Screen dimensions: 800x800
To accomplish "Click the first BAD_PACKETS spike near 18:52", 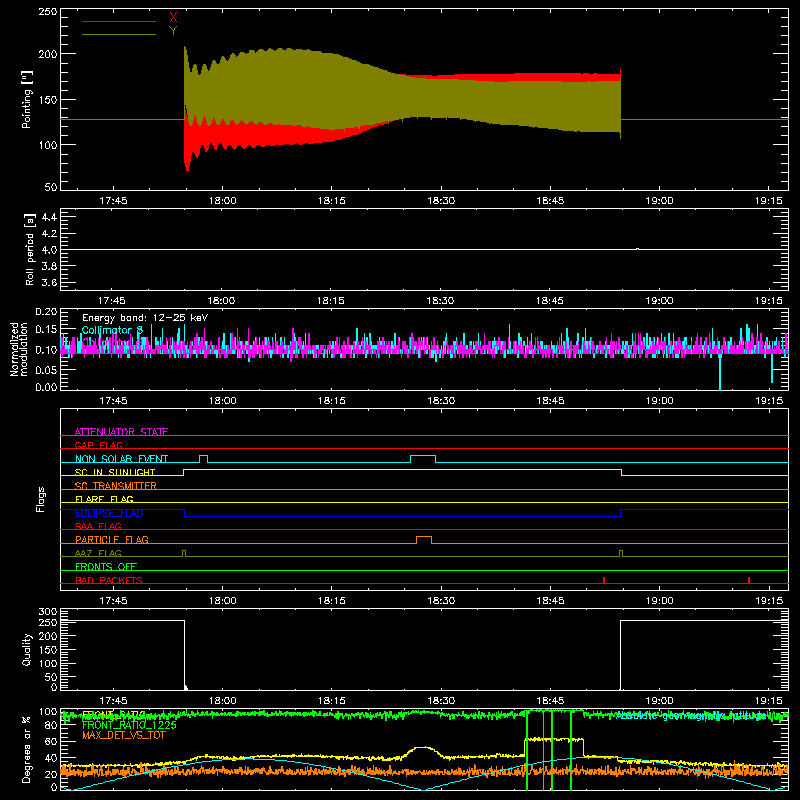I will click(x=604, y=580).
